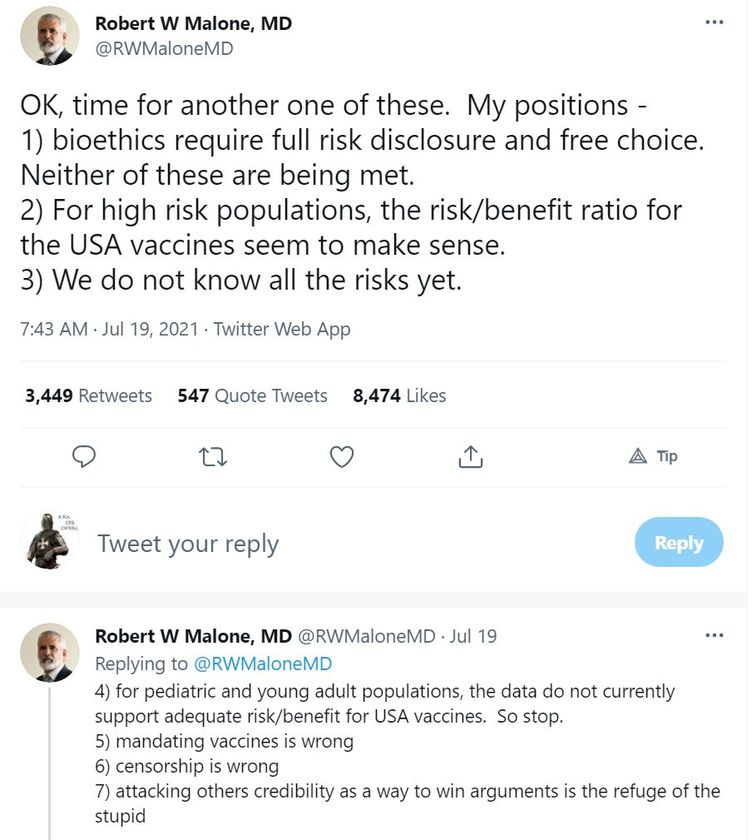This screenshot has width=752, height=840.
Task: Open Malone's avatar on the reply tweet
Action: coord(50,652)
